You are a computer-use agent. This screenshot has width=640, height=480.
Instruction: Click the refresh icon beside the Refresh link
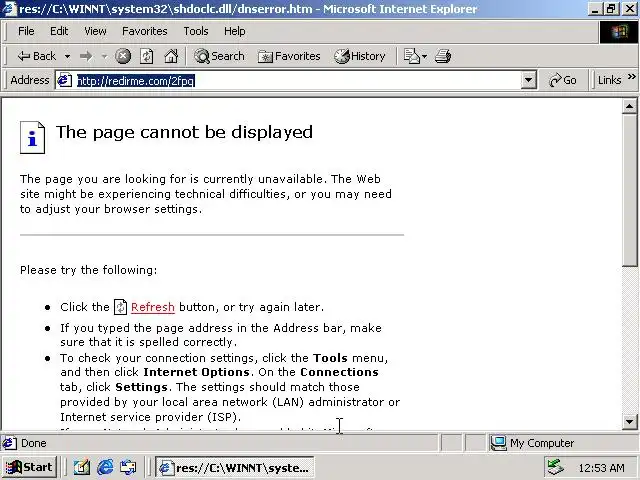pos(120,307)
